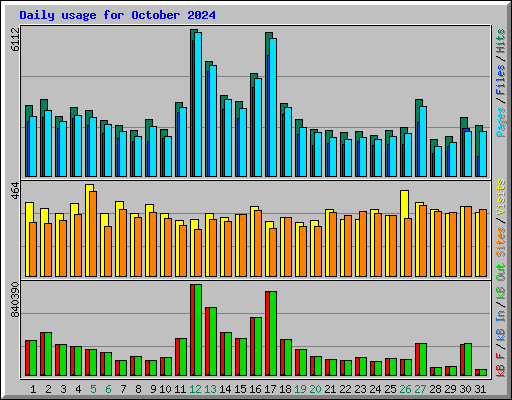Click the 'kB Out' legend label
The image size is (512, 400).
[x=501, y=281]
